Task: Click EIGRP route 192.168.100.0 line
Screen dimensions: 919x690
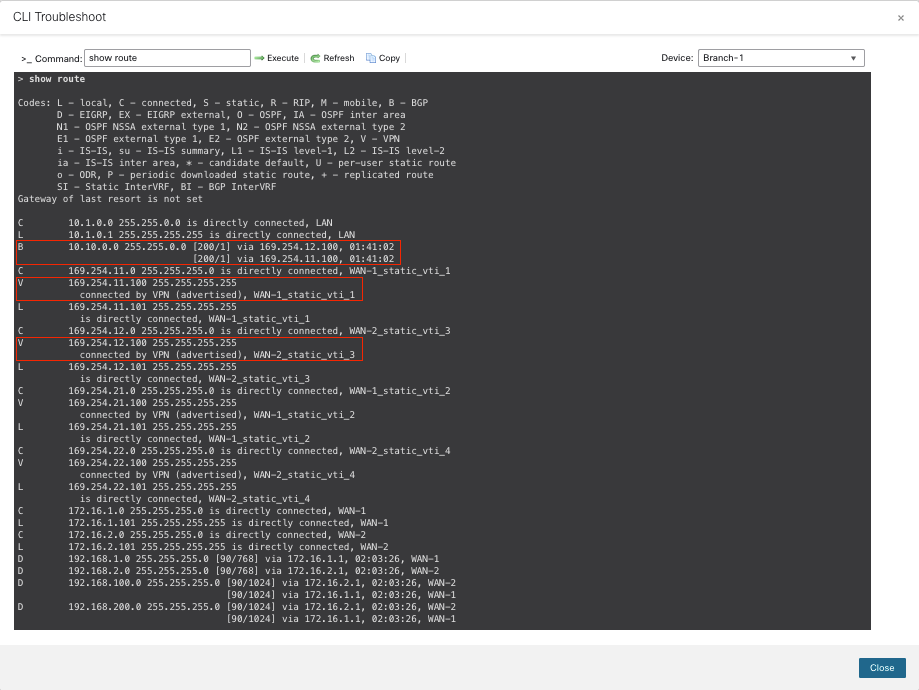Action: tap(237, 583)
